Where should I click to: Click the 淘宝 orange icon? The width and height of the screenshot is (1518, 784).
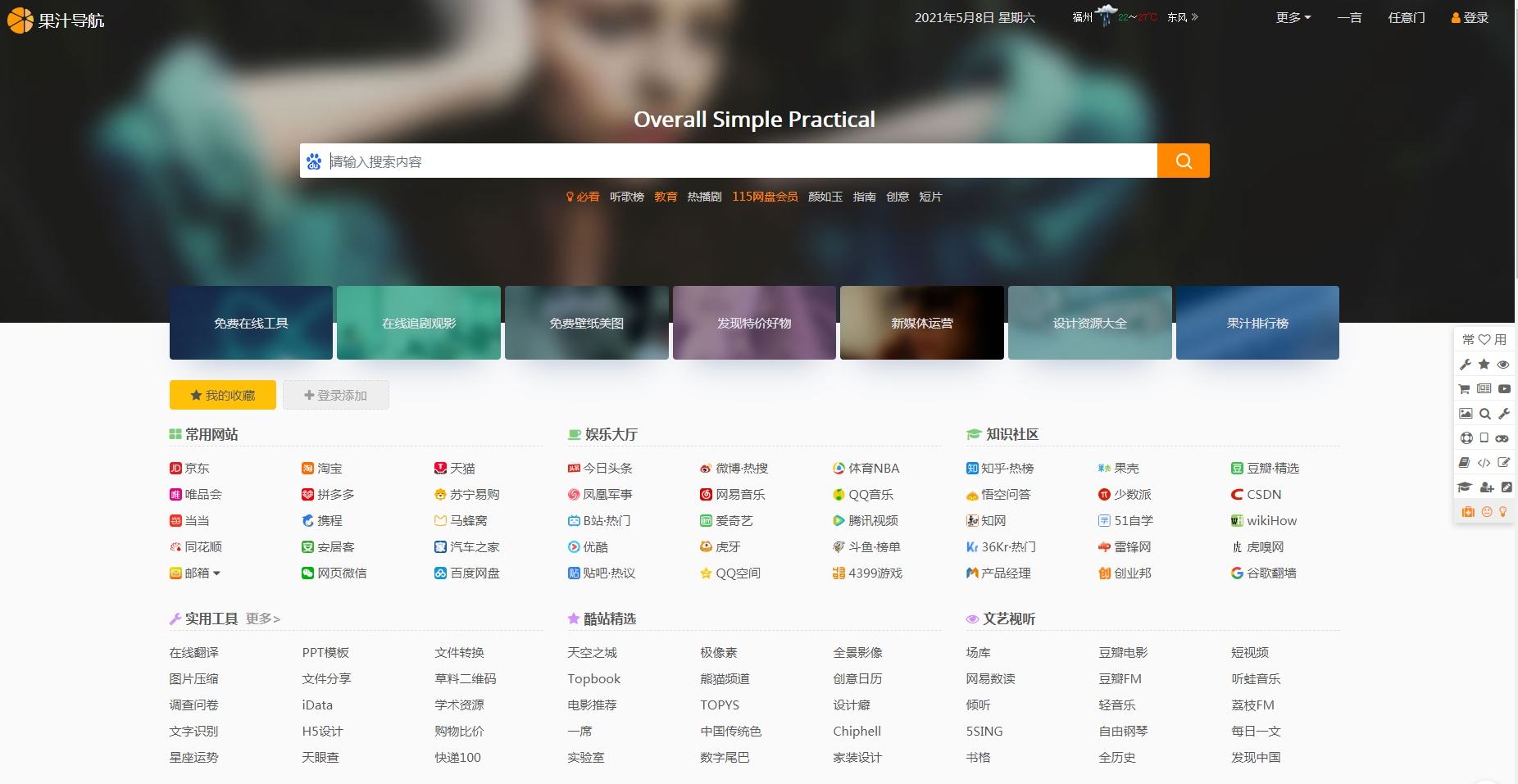coord(307,469)
